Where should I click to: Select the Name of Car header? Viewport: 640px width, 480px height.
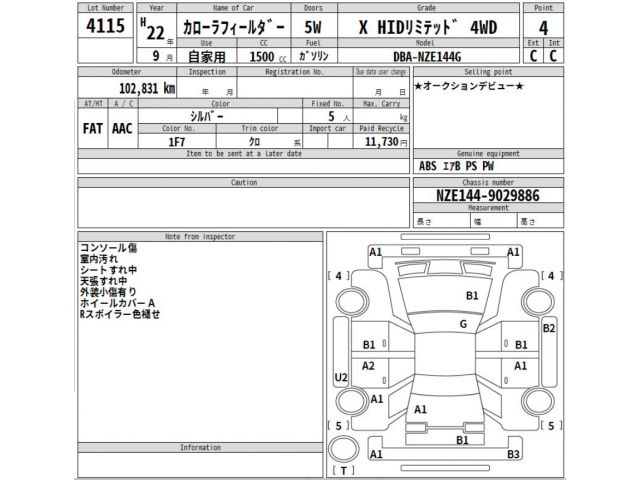pos(233,8)
